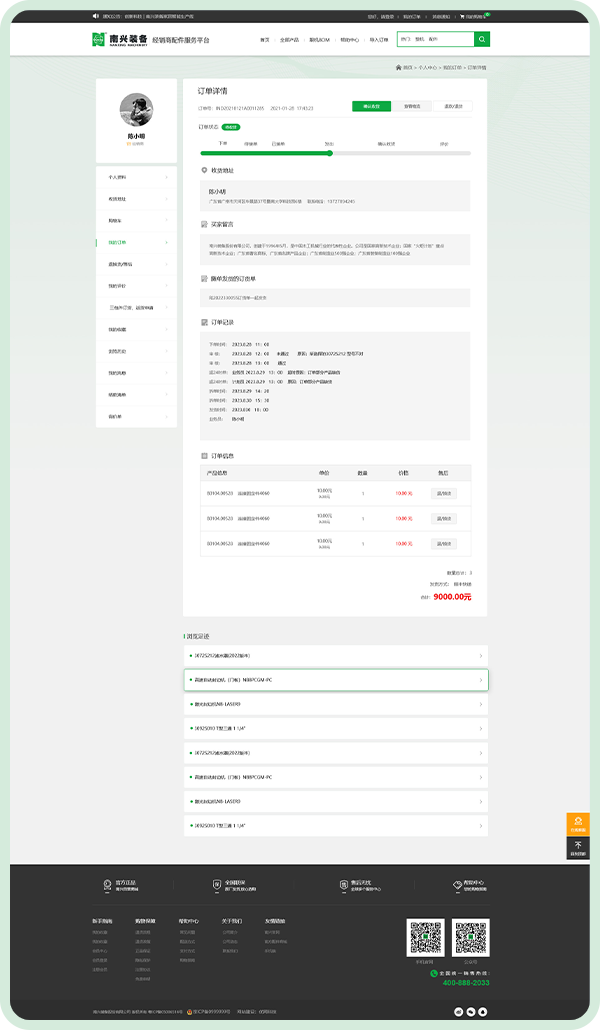Open the shopping cart icon in top bar

click(x=463, y=17)
